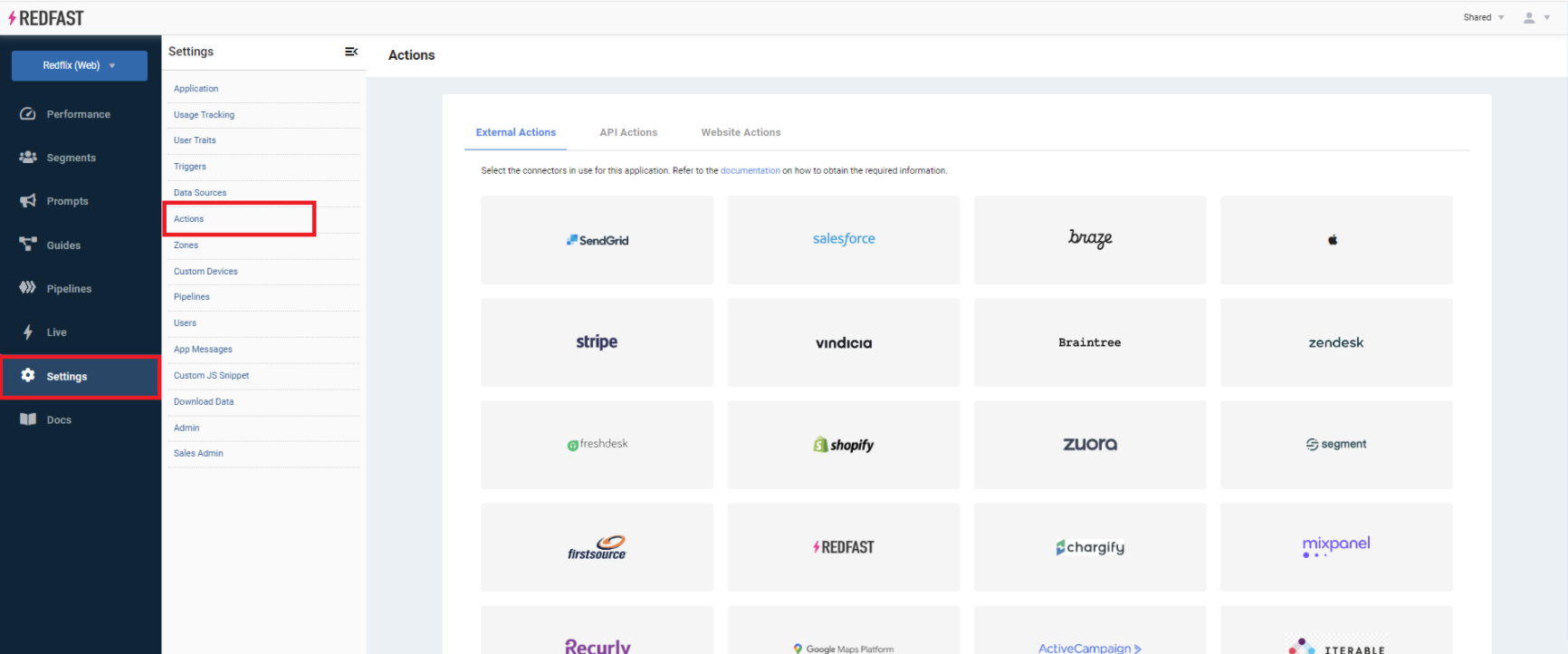Image resolution: width=1568 pixels, height=654 pixels.
Task: Choose the Google Maps Platform card
Action: 844,630
